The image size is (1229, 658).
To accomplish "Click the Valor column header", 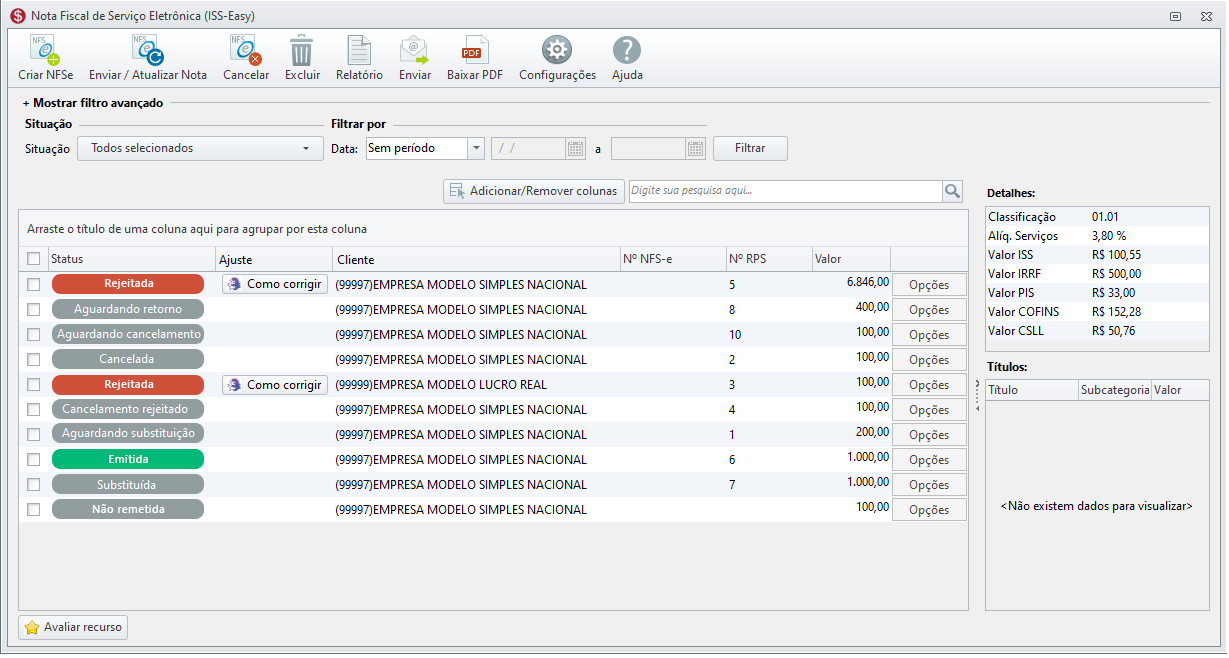I will click(851, 259).
